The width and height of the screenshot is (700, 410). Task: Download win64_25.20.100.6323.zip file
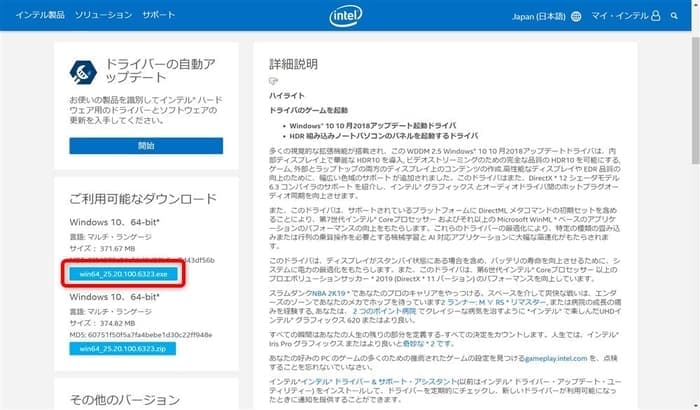122,348
